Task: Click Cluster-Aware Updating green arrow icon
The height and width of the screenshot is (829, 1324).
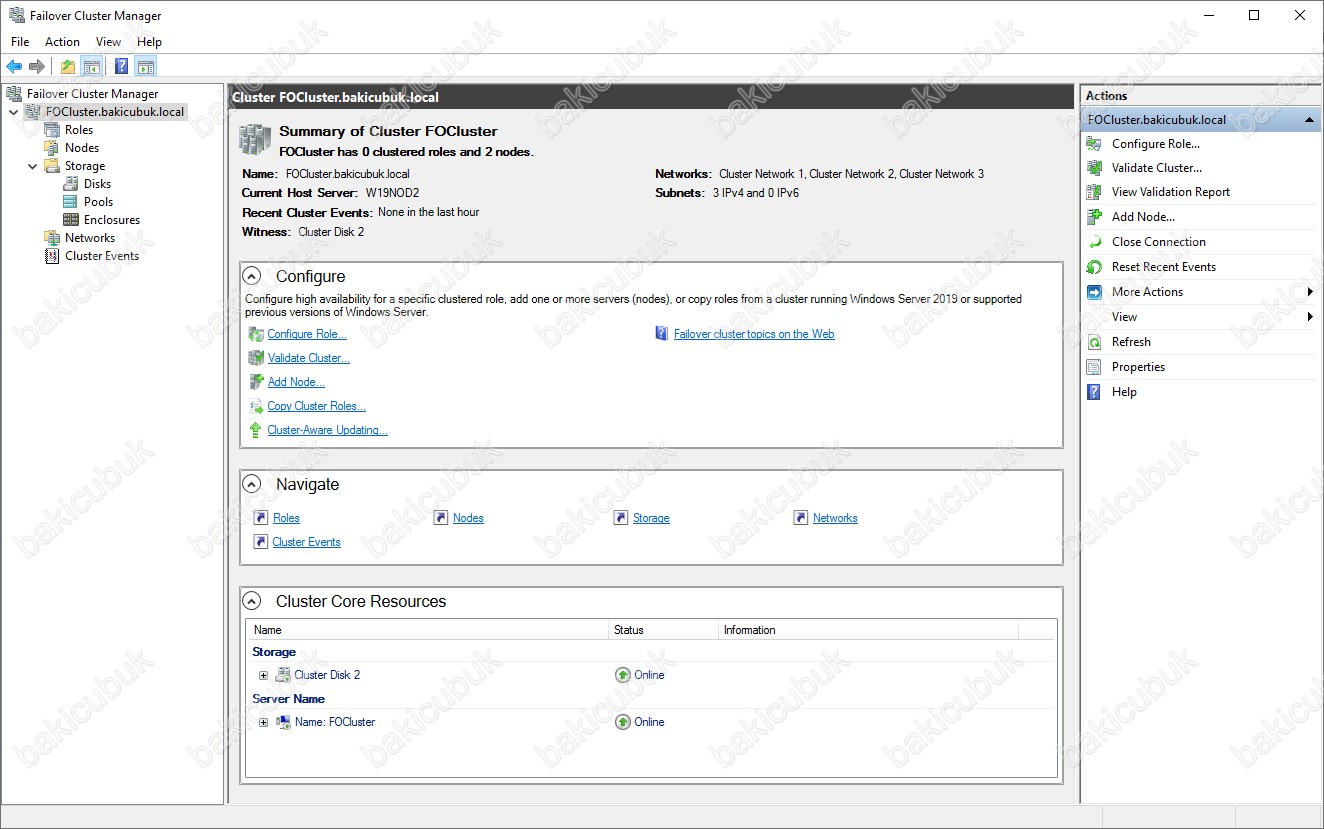Action: pyautogui.click(x=256, y=430)
